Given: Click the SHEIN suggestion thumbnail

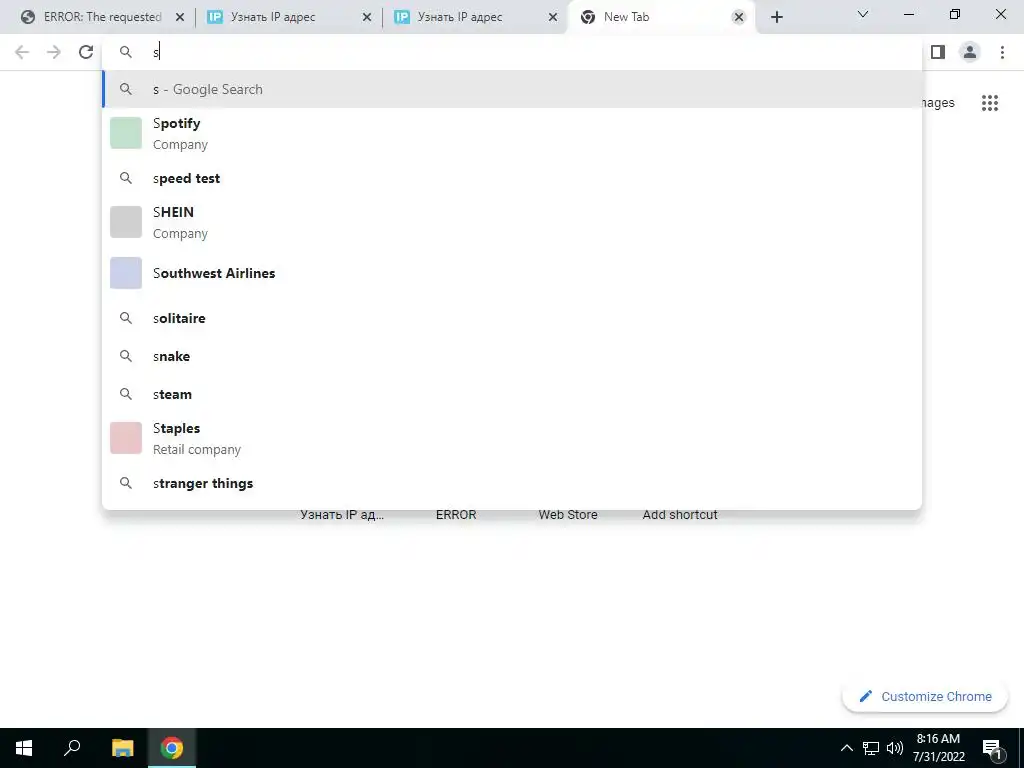Looking at the screenshot, I should (126, 222).
